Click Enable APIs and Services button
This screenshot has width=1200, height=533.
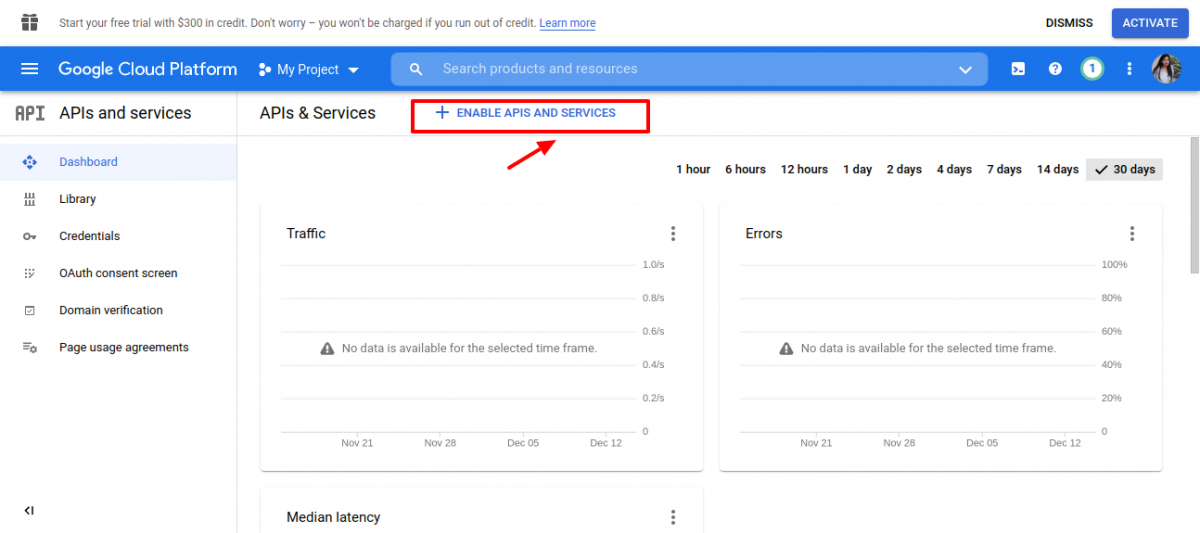[x=526, y=113]
